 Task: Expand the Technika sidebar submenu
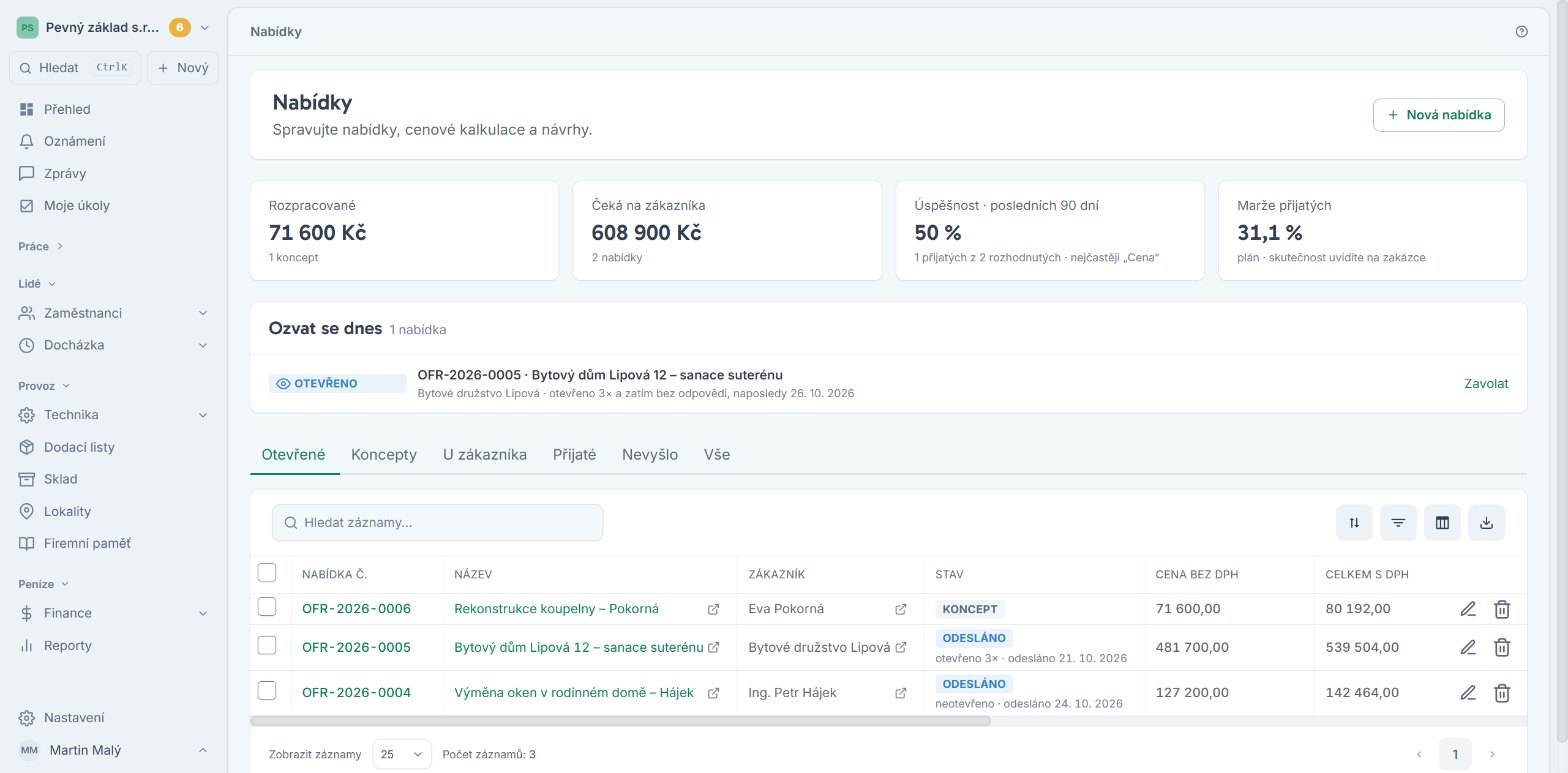[203, 415]
